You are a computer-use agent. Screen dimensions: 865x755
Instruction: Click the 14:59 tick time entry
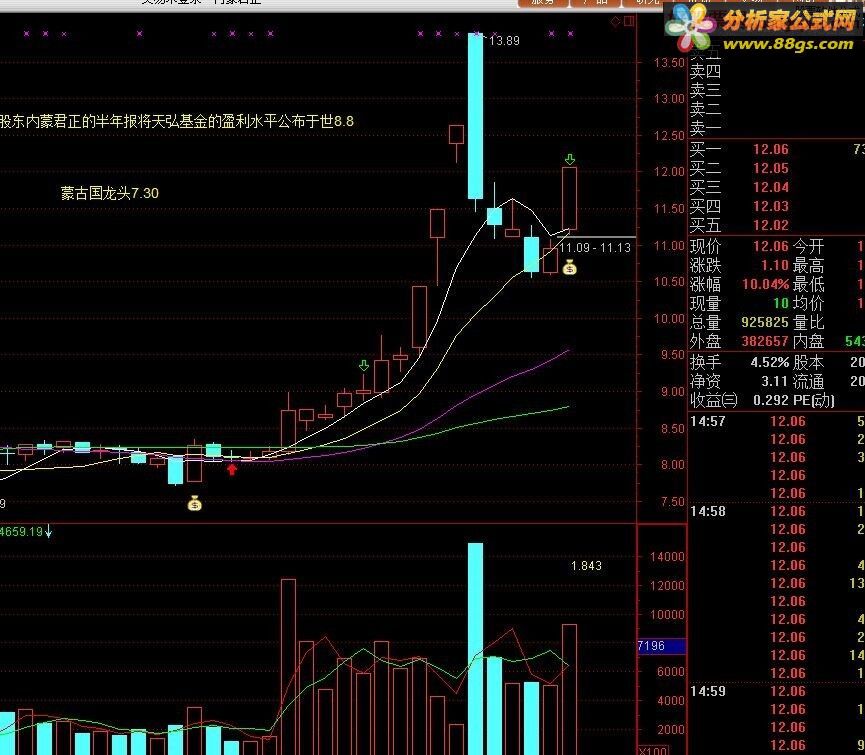(x=707, y=691)
